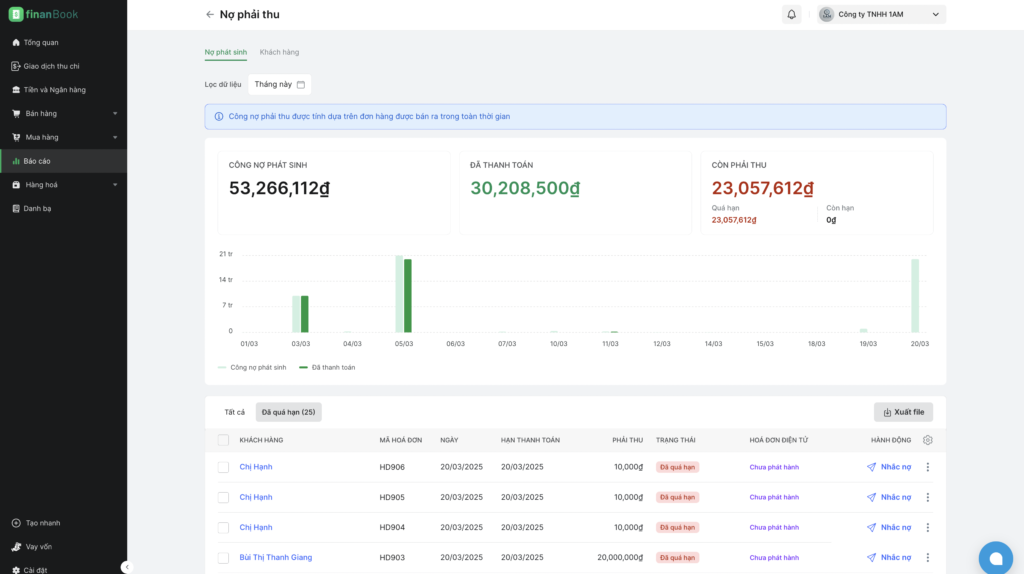Viewport: 1024px width, 574px height.
Task: Switch to the Khách hàng tab
Action: point(280,52)
